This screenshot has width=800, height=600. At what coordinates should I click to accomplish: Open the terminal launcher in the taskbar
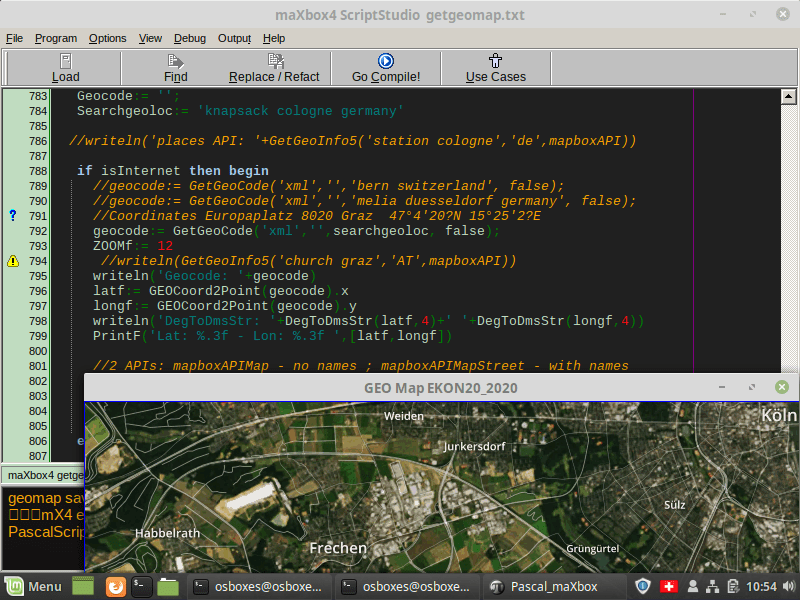[142, 587]
